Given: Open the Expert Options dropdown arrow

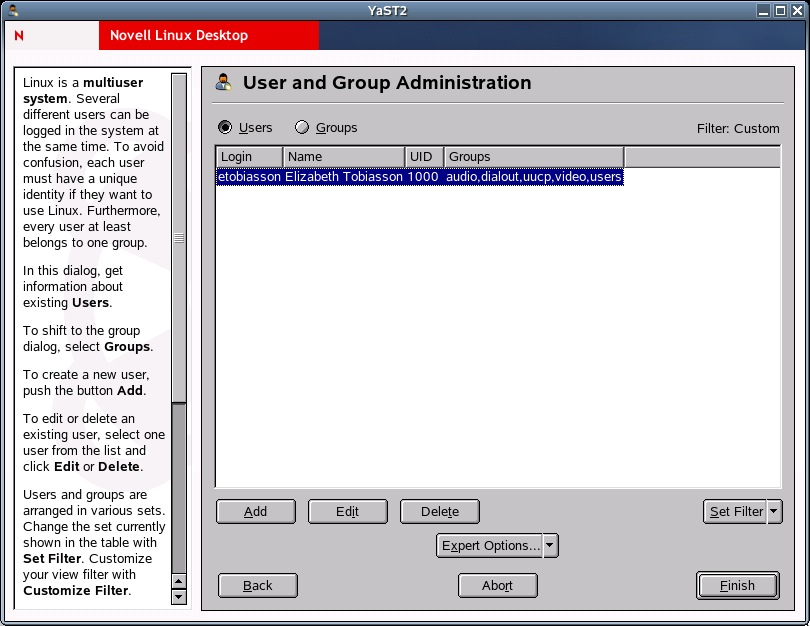Looking at the screenshot, I should tap(550, 545).
